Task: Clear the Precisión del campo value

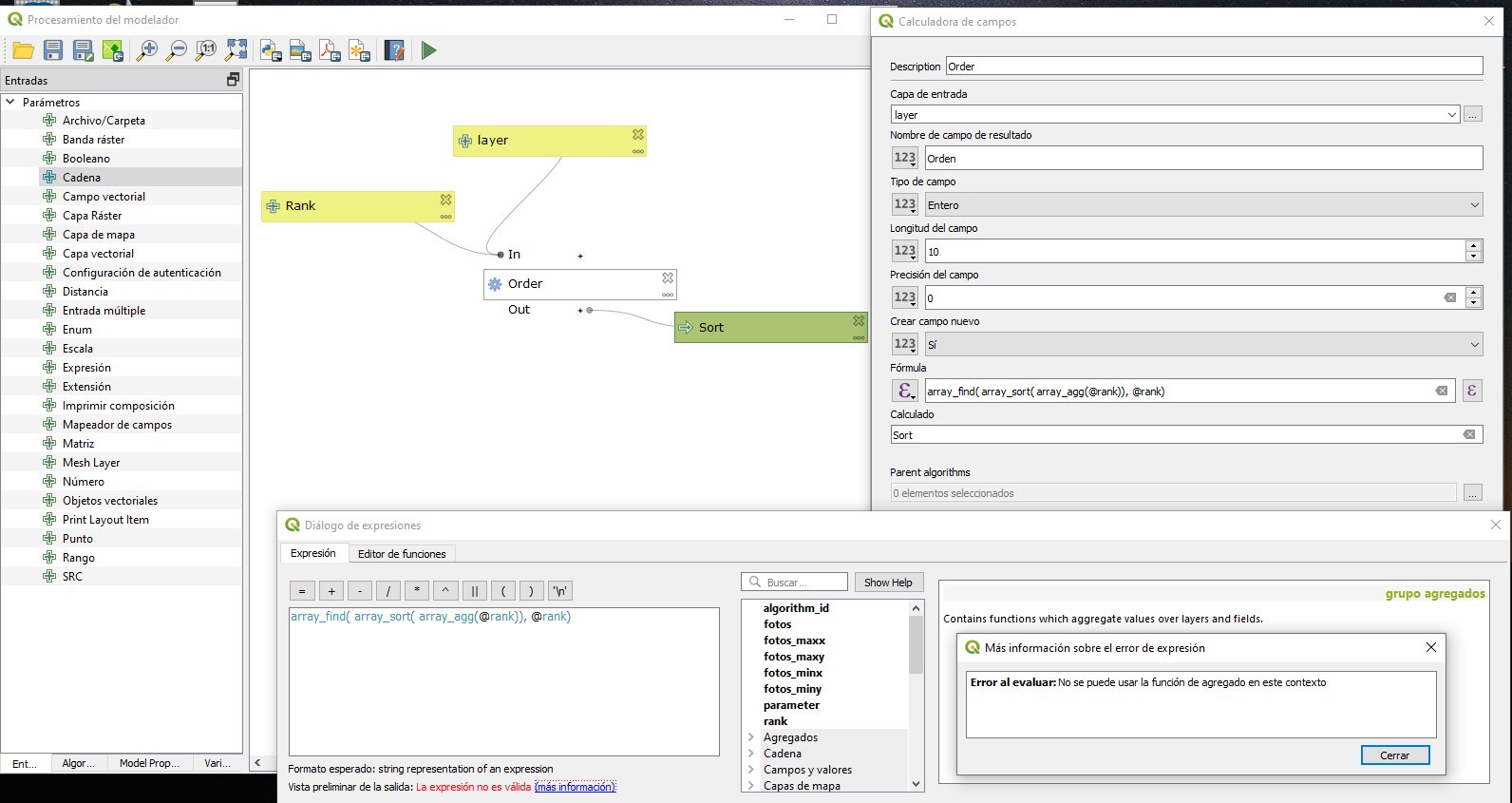Action: point(1450,297)
